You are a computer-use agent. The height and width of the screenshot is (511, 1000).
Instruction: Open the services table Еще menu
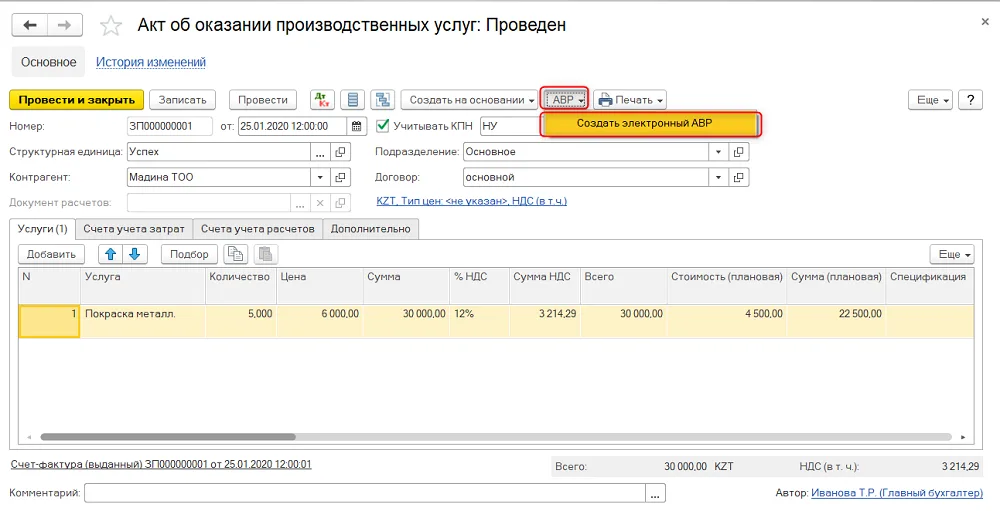[x=952, y=254]
